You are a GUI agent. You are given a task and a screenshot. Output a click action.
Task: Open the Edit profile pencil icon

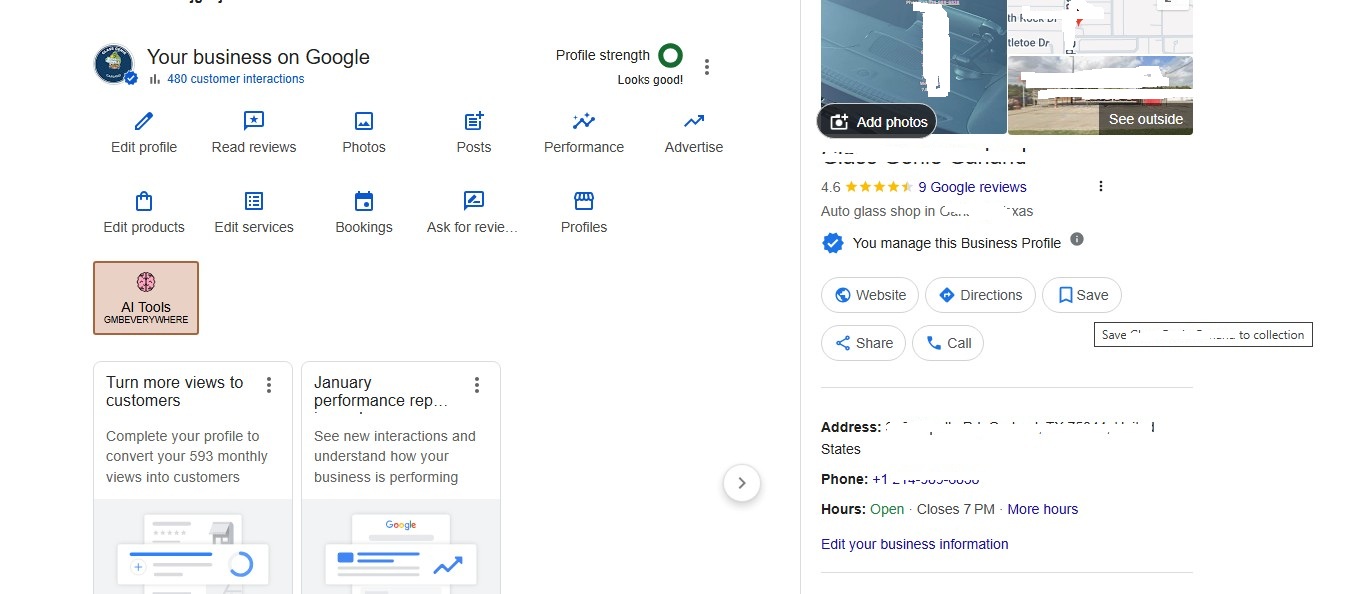pyautogui.click(x=143, y=121)
